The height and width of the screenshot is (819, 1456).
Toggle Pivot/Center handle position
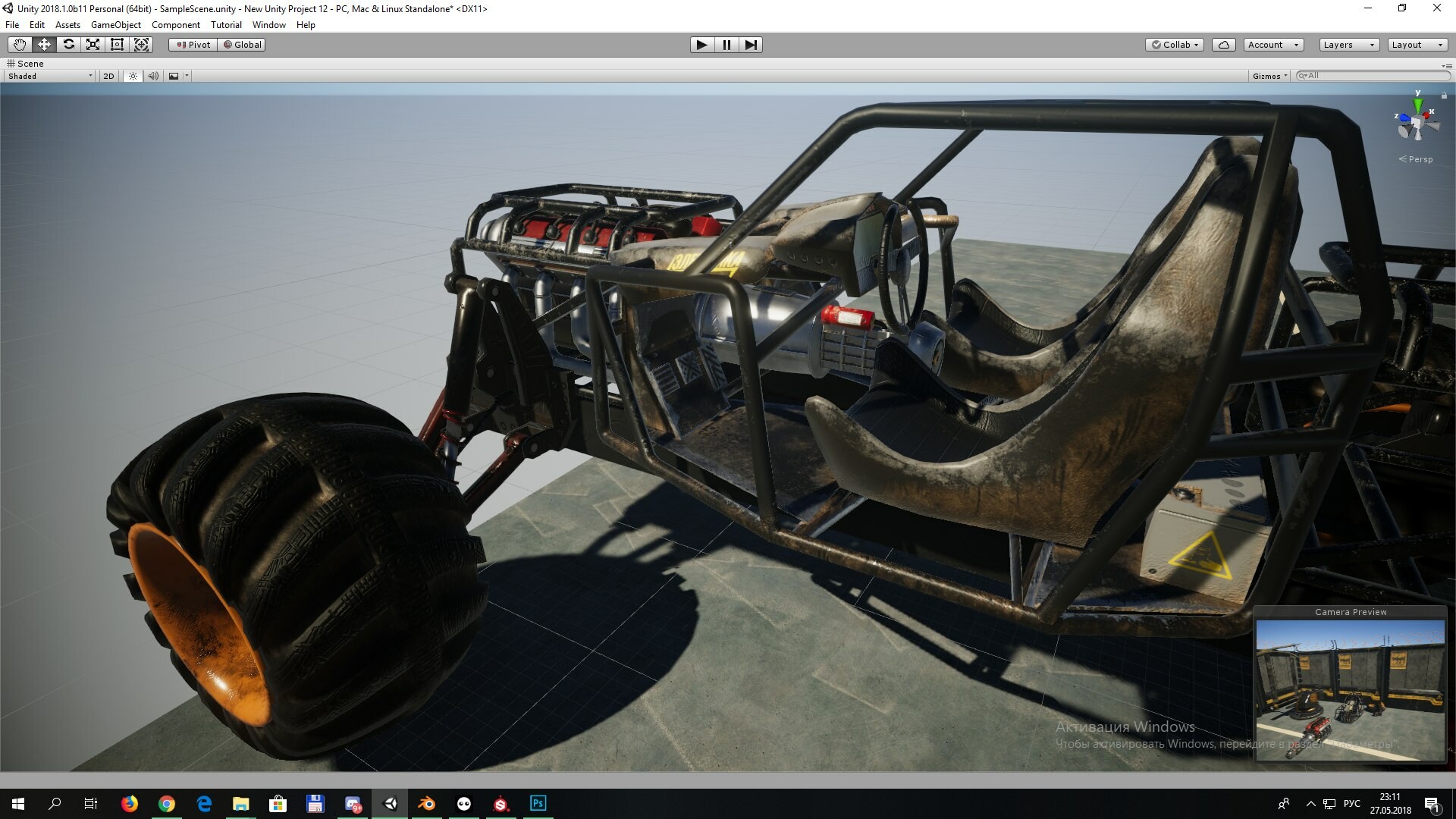[x=193, y=45]
